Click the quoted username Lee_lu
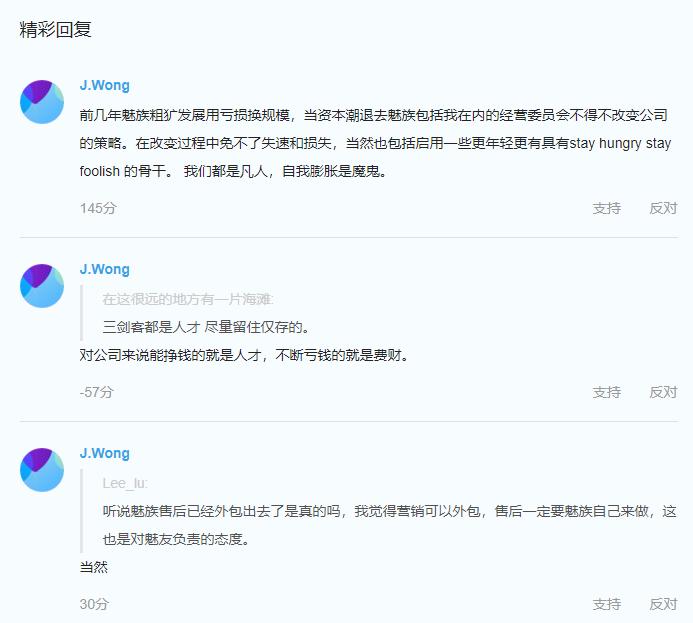This screenshot has height=623, width=693. coord(125,483)
